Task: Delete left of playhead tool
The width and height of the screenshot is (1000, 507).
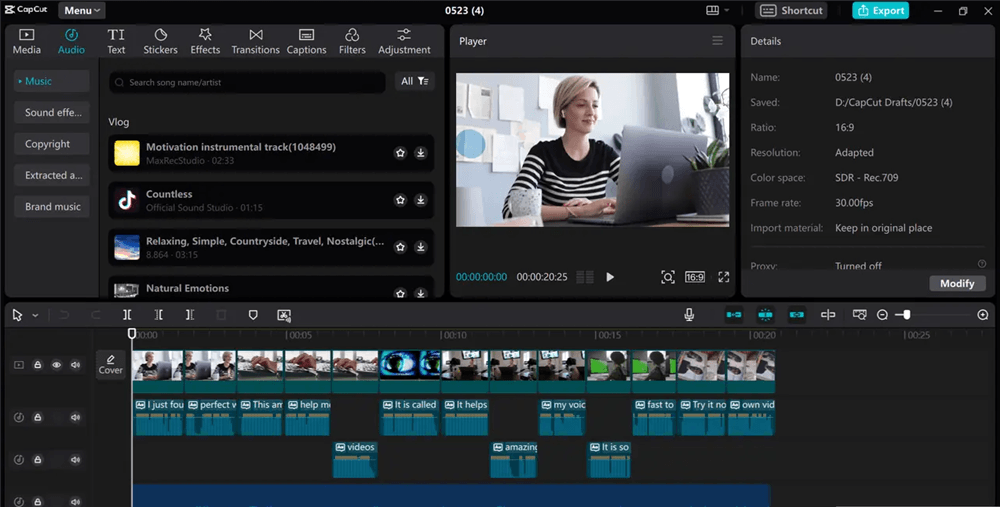Action: 158,315
